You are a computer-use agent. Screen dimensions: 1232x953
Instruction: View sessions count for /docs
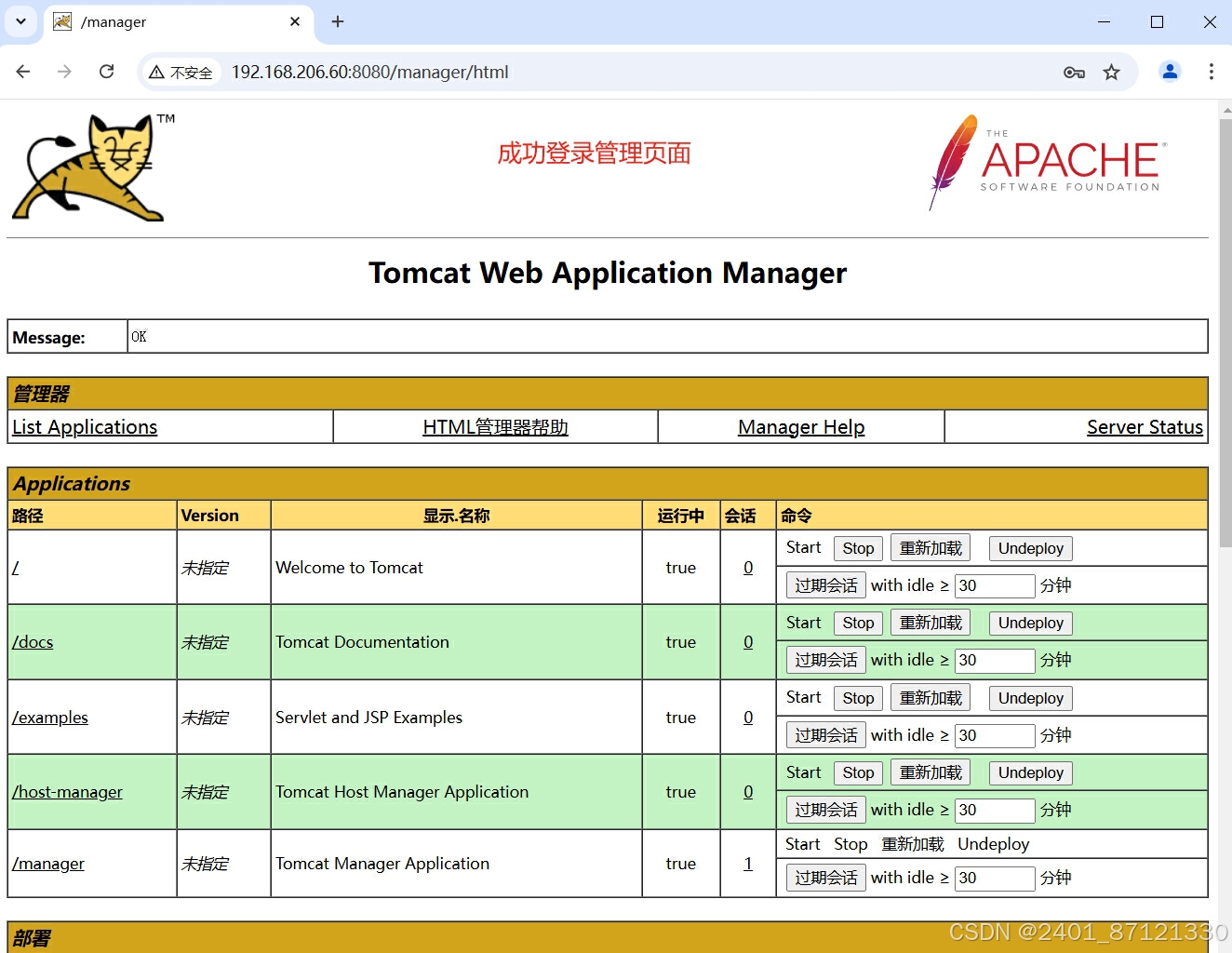click(x=748, y=642)
